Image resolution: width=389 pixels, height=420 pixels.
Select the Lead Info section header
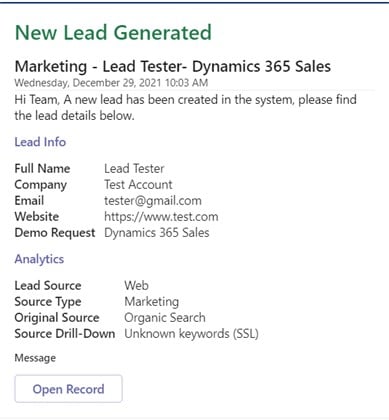[40, 142]
